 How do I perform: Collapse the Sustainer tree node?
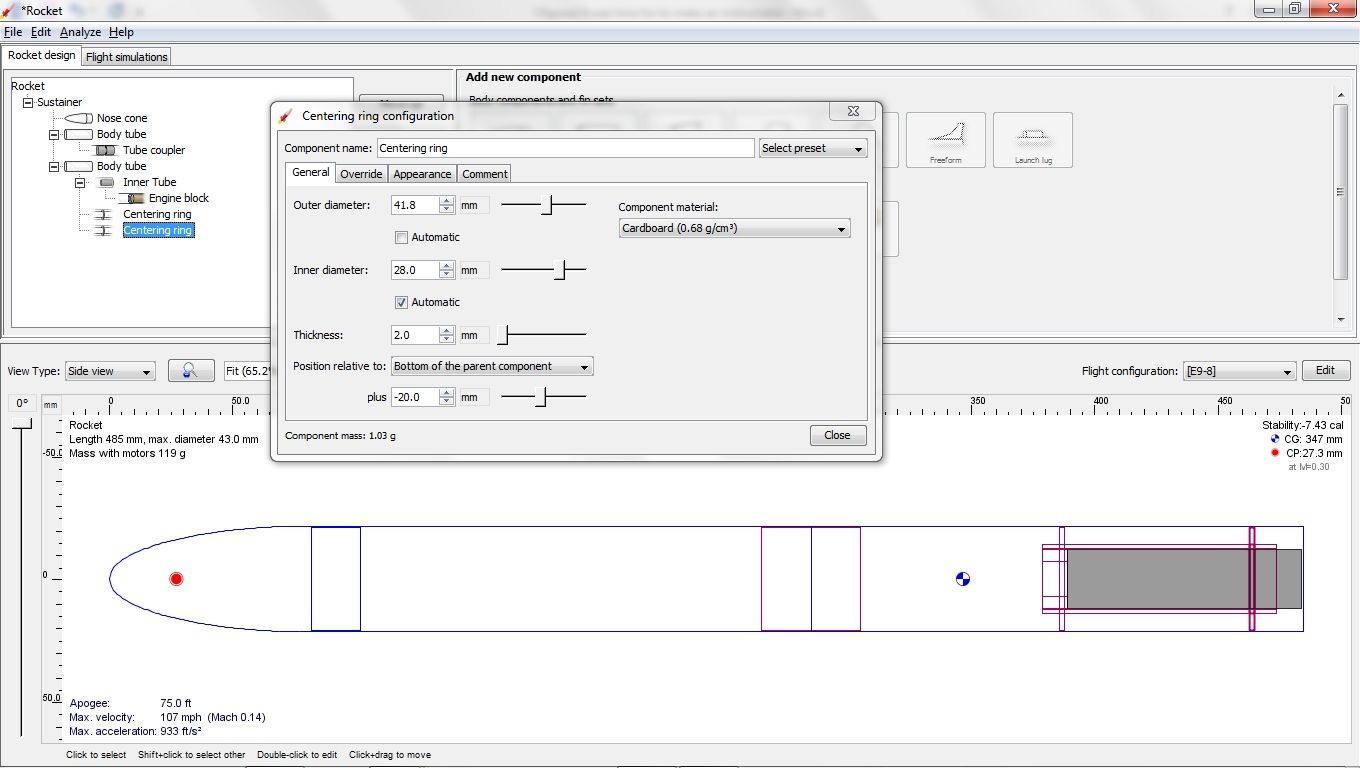pos(28,102)
